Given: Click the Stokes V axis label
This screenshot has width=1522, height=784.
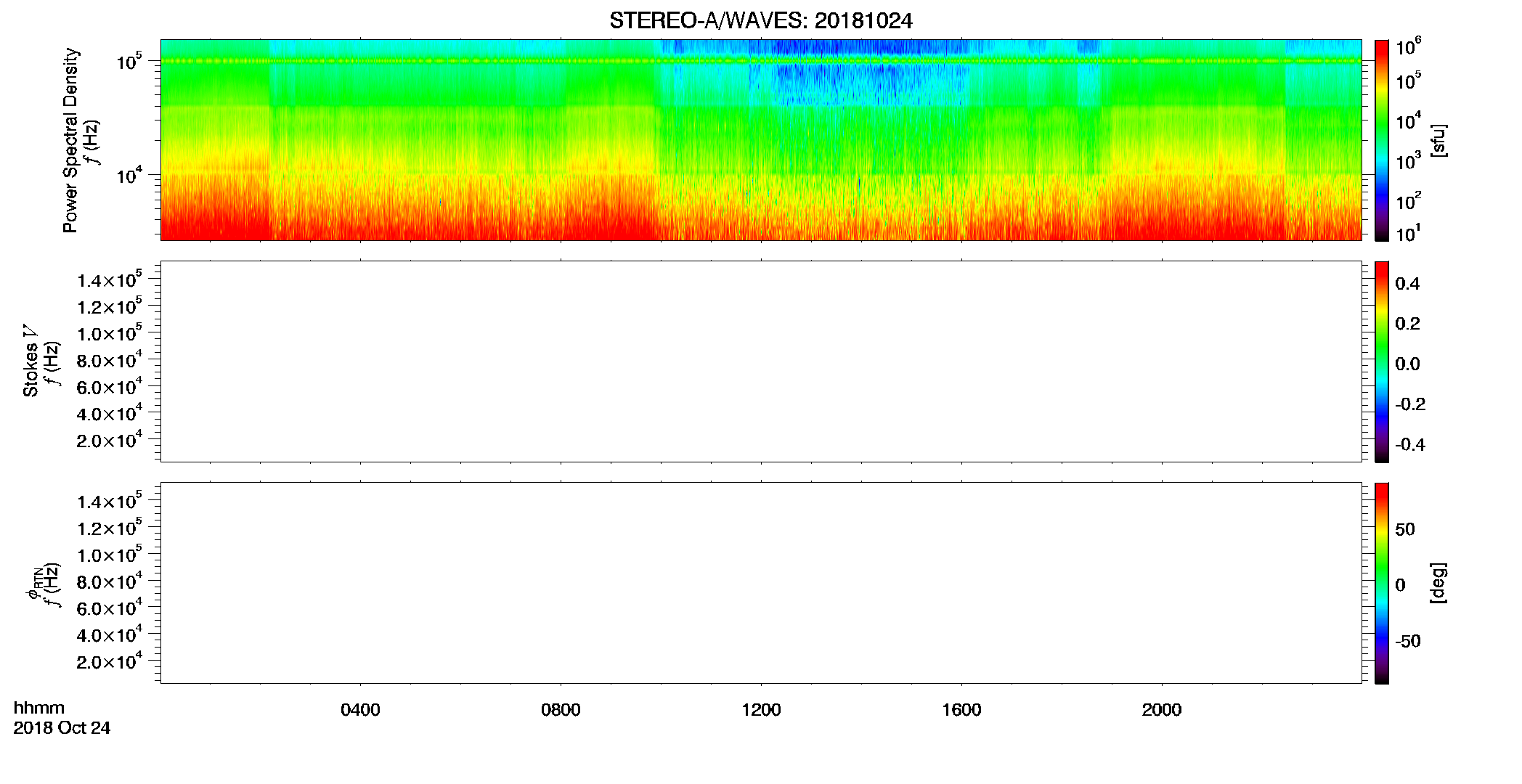Looking at the screenshot, I should coord(30,361).
